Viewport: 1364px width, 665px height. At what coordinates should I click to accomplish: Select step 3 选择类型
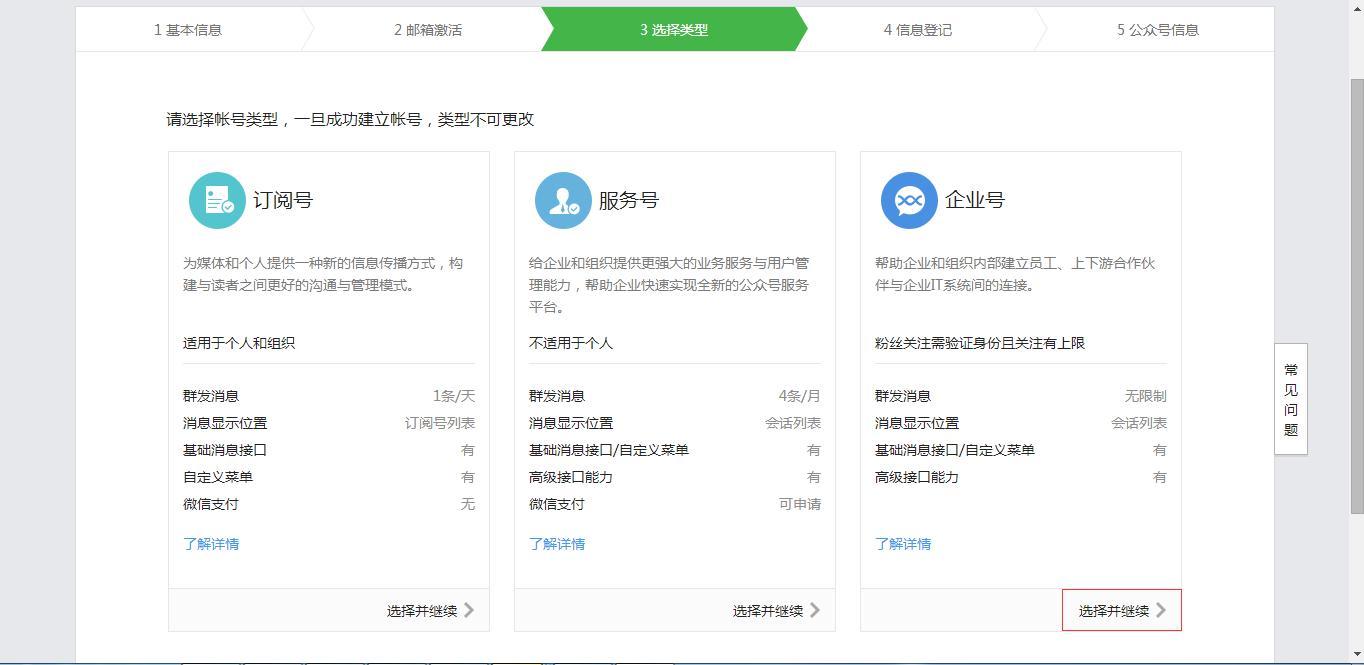click(x=674, y=30)
